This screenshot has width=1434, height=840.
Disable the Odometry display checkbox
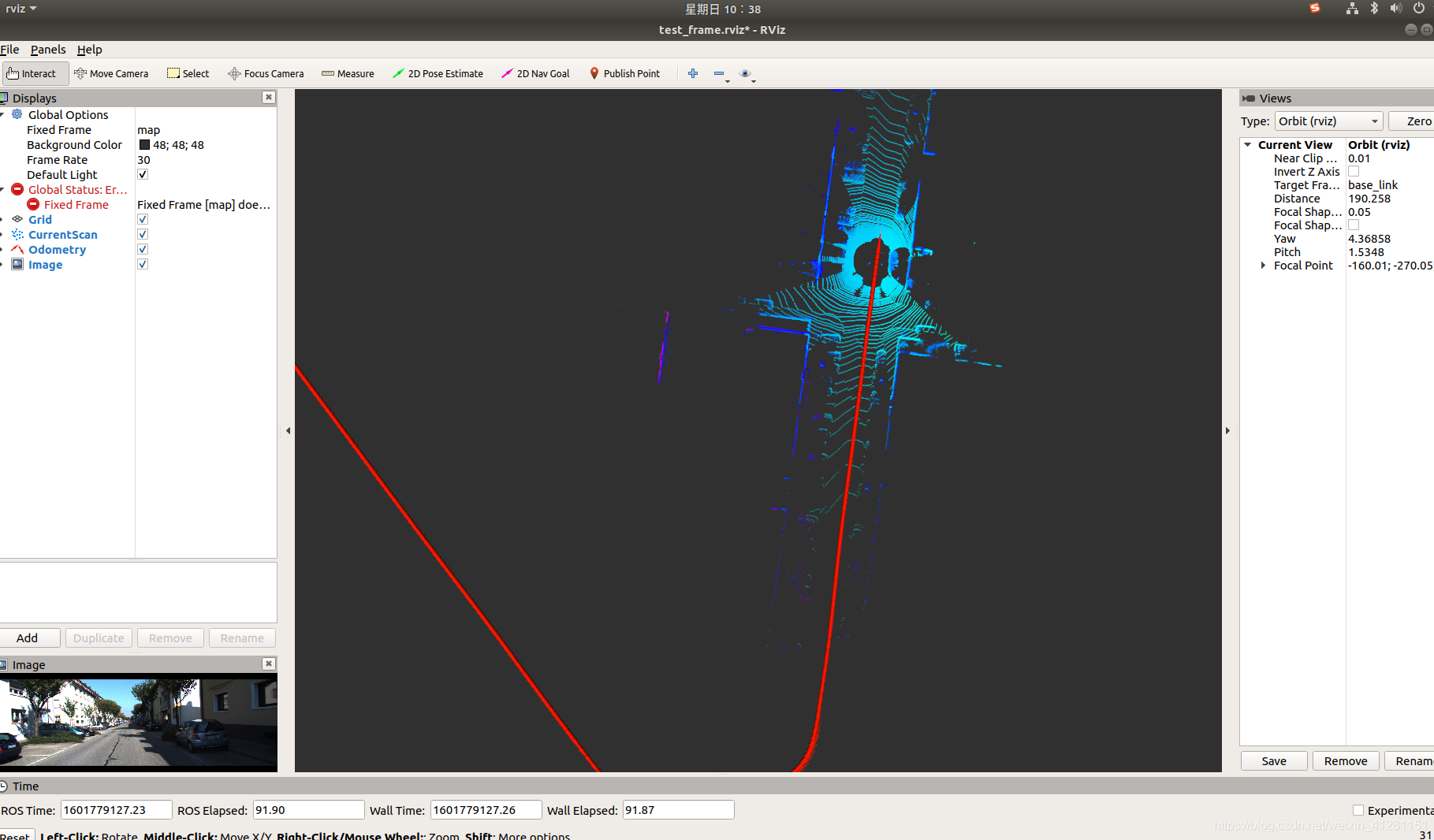point(143,250)
